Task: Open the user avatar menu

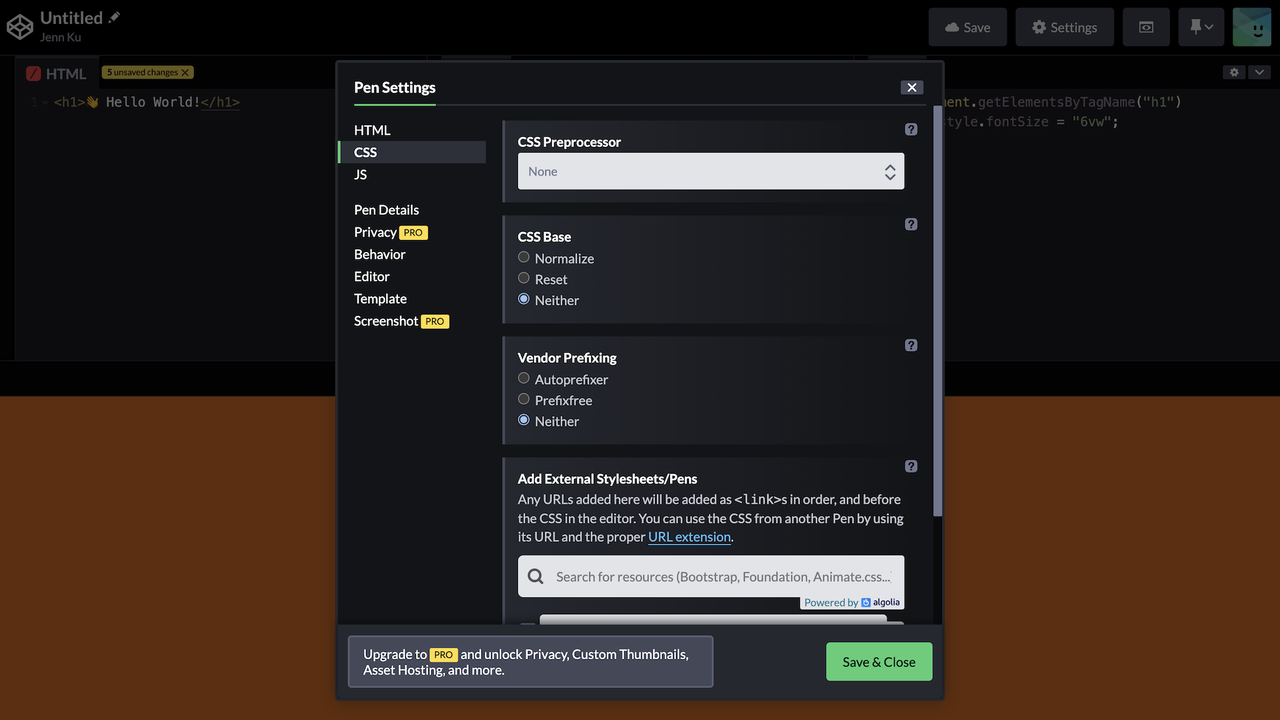Action: 1251,27
